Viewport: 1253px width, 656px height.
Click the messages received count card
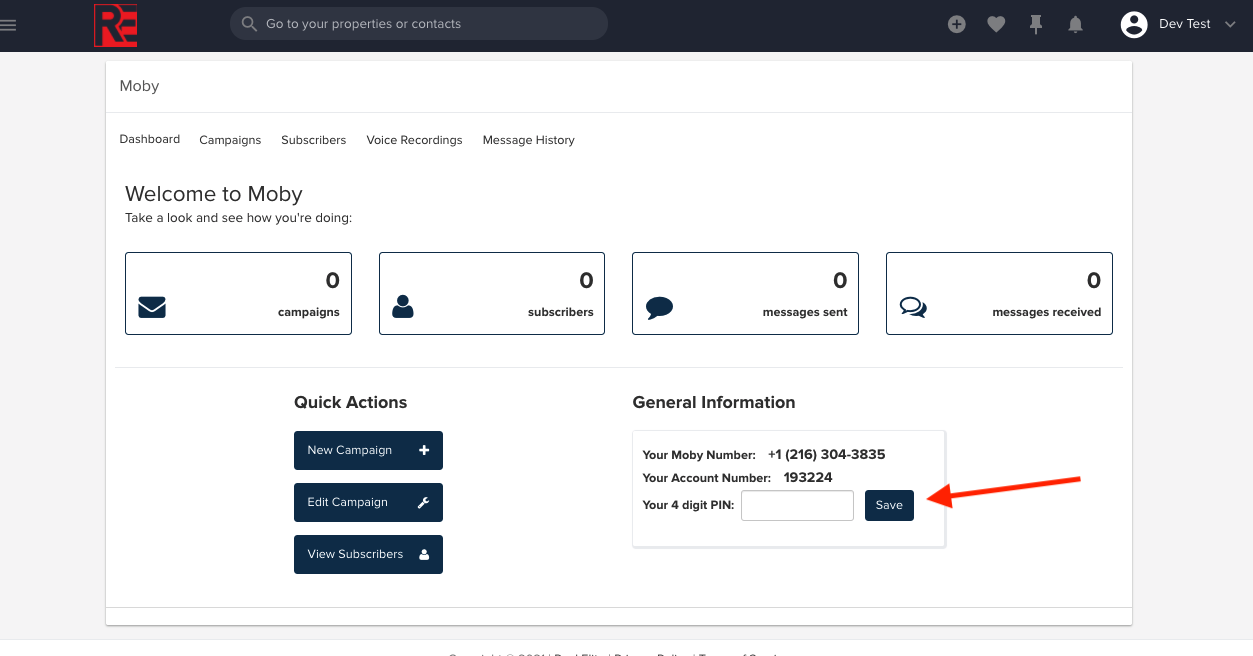coord(999,293)
